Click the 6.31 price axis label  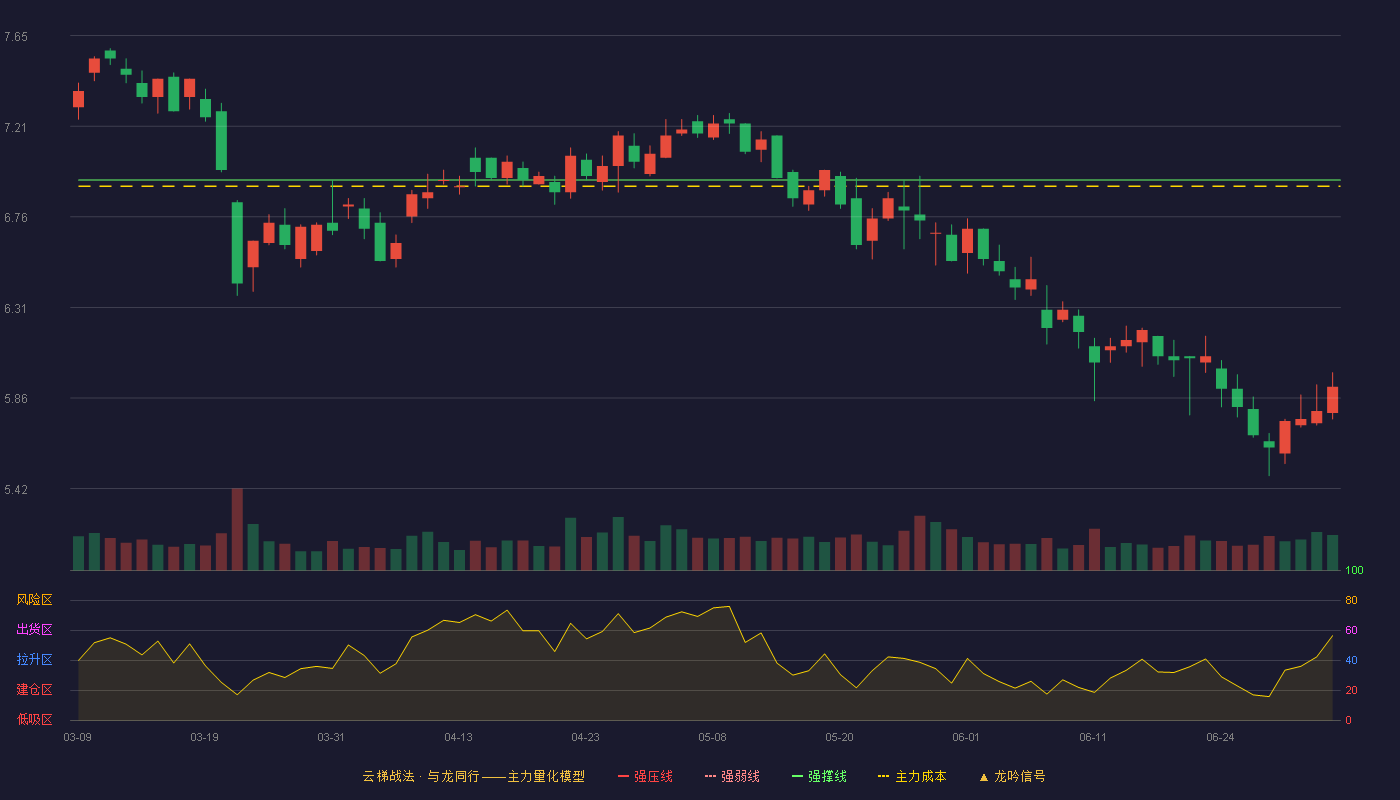[16, 308]
